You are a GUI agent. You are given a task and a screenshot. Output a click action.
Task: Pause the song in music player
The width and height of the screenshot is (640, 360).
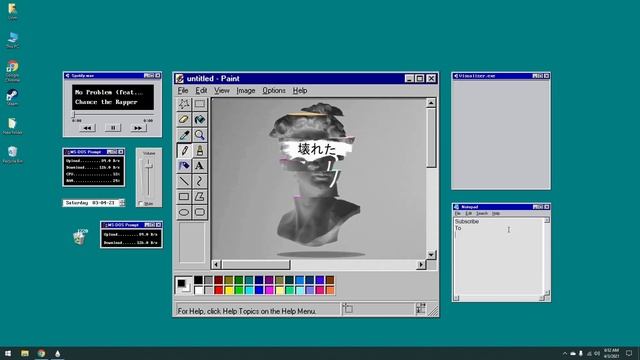click(x=113, y=128)
